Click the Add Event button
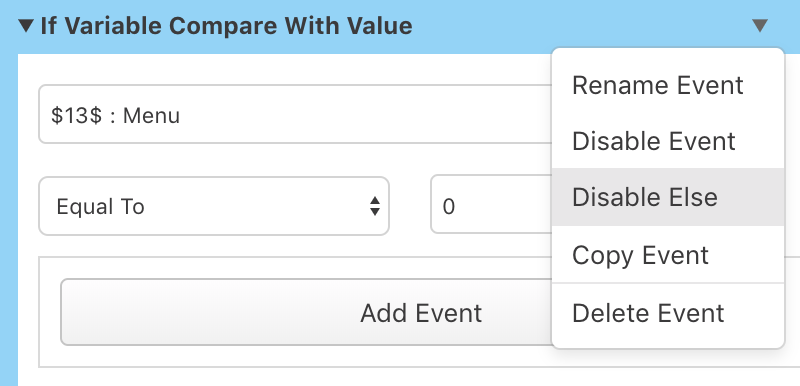The height and width of the screenshot is (386, 800). point(306,312)
